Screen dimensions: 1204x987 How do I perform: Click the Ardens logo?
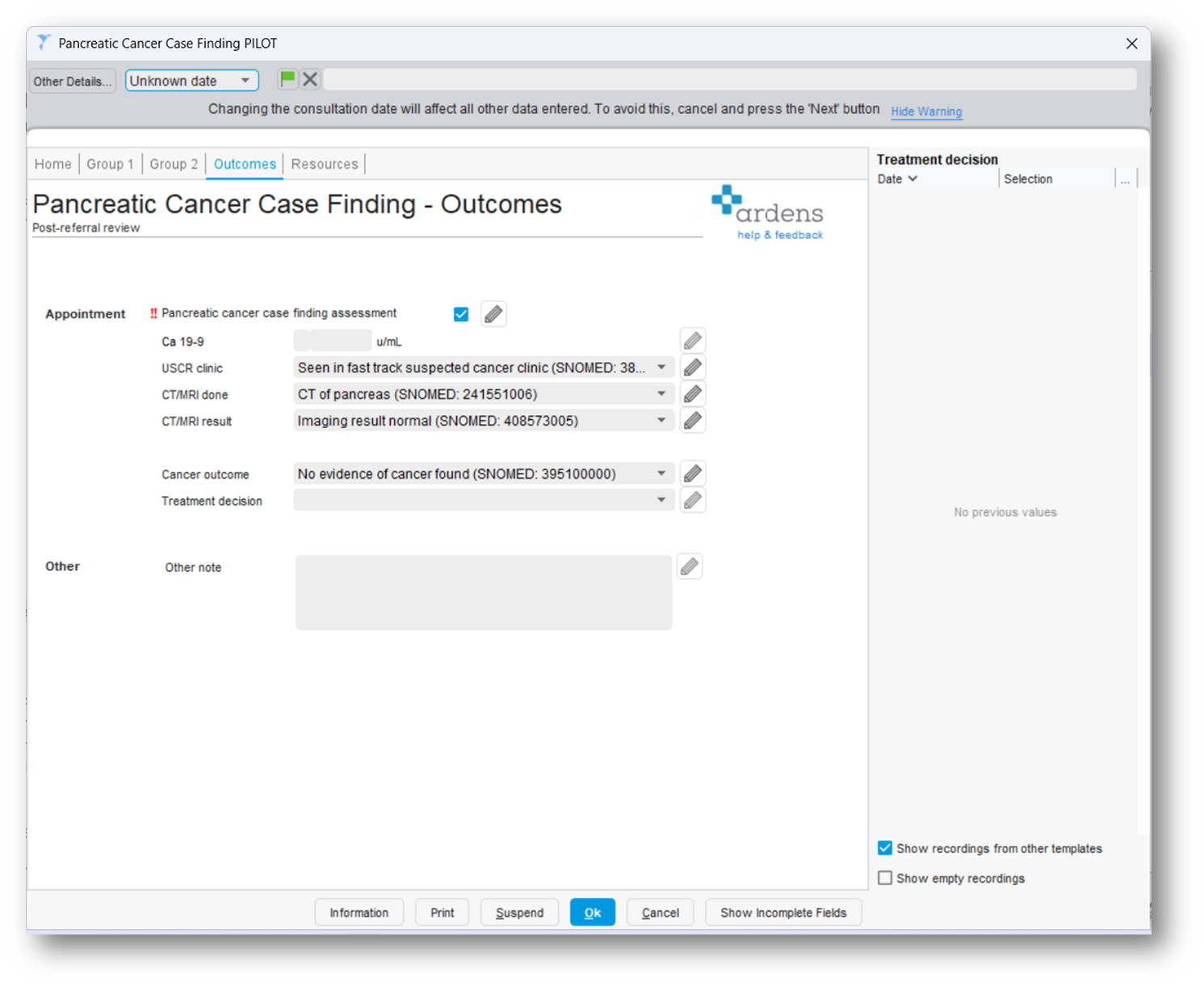coord(767,205)
